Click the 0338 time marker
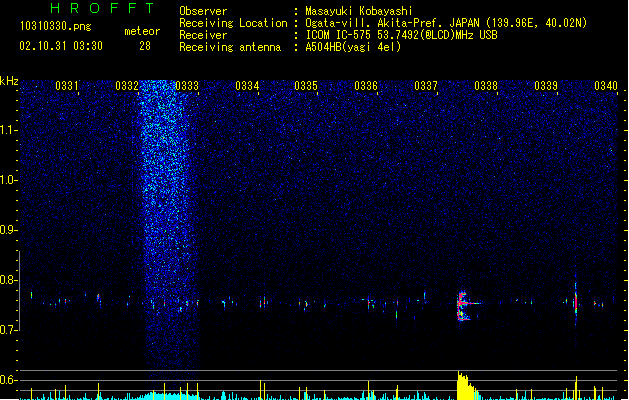The image size is (629, 400). [x=486, y=86]
